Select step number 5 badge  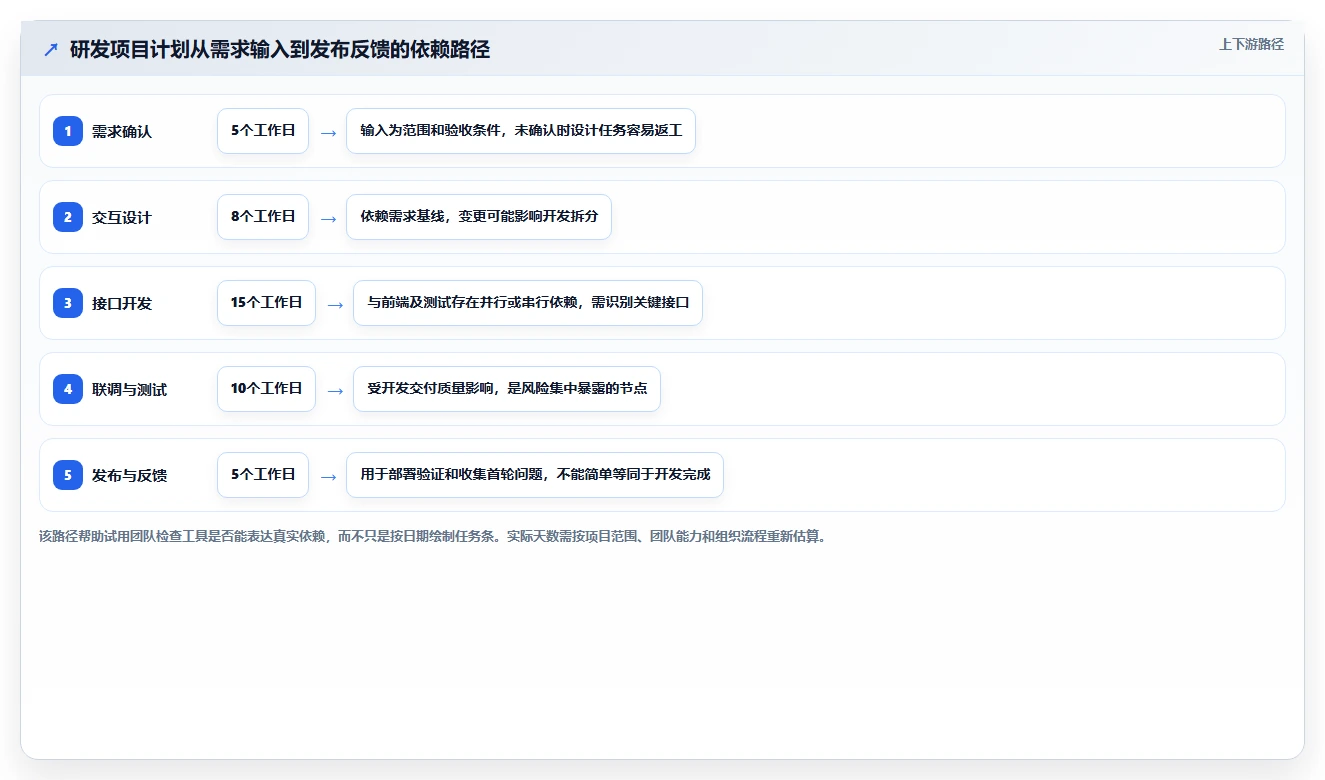[x=68, y=475]
